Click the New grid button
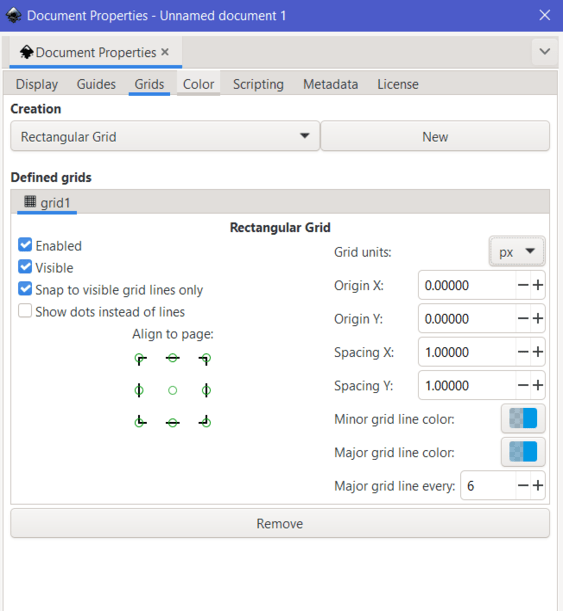Image resolution: width=563 pixels, height=611 pixels. pos(435,136)
